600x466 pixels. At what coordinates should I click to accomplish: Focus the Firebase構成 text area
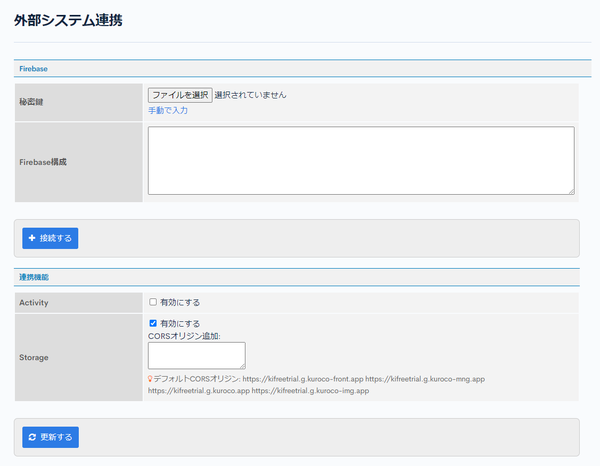(x=361, y=161)
